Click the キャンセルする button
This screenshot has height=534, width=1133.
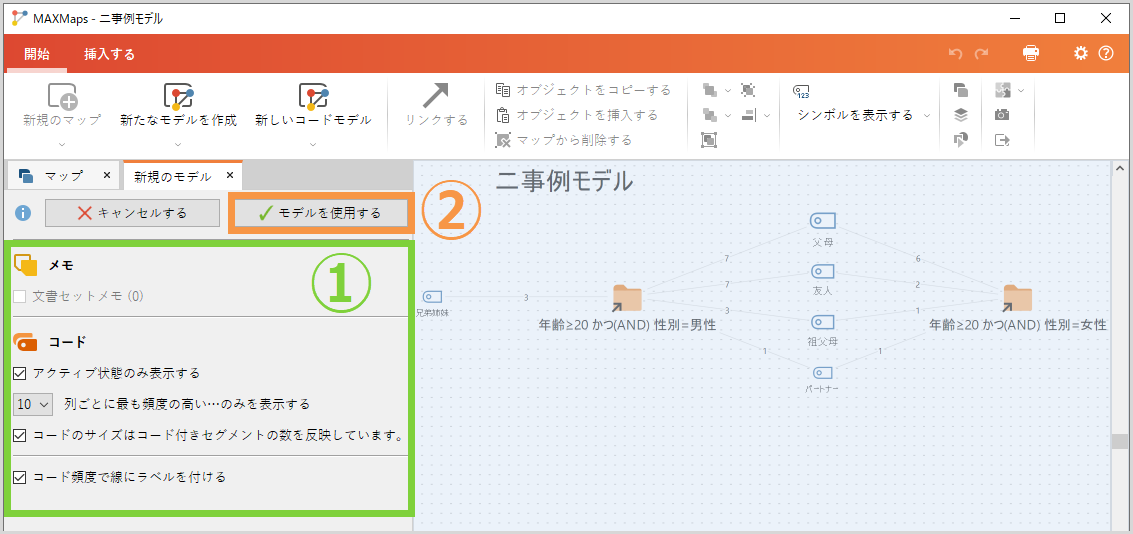(x=132, y=213)
